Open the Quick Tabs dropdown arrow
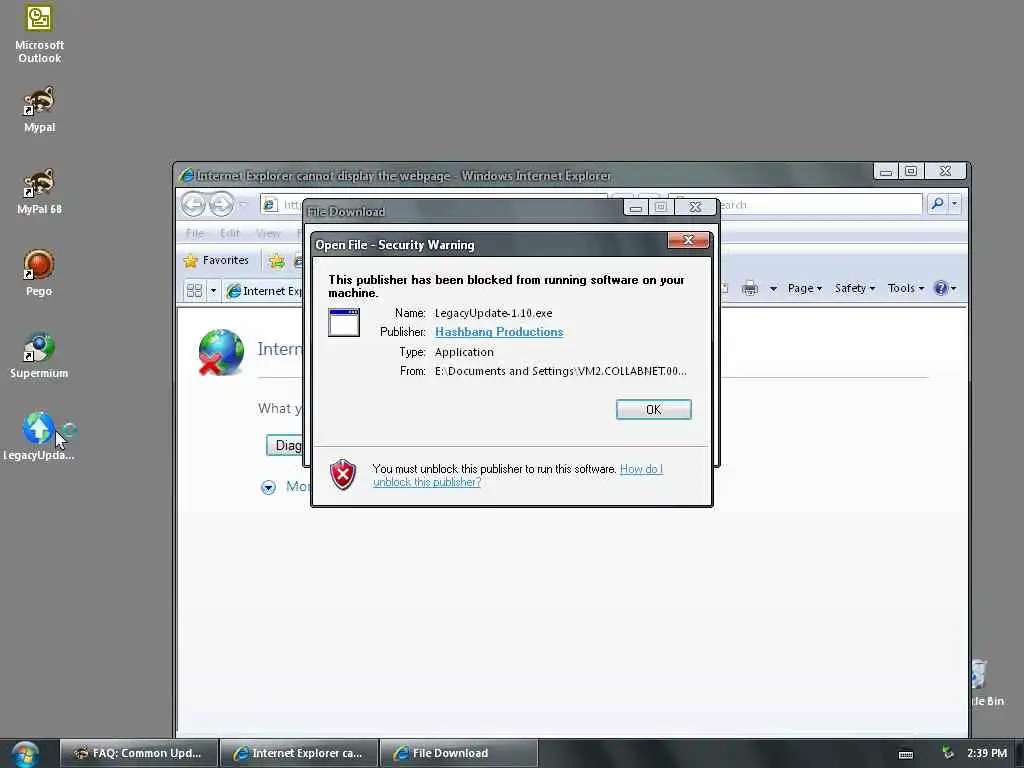This screenshot has height=768, width=1024. pyautogui.click(x=213, y=291)
